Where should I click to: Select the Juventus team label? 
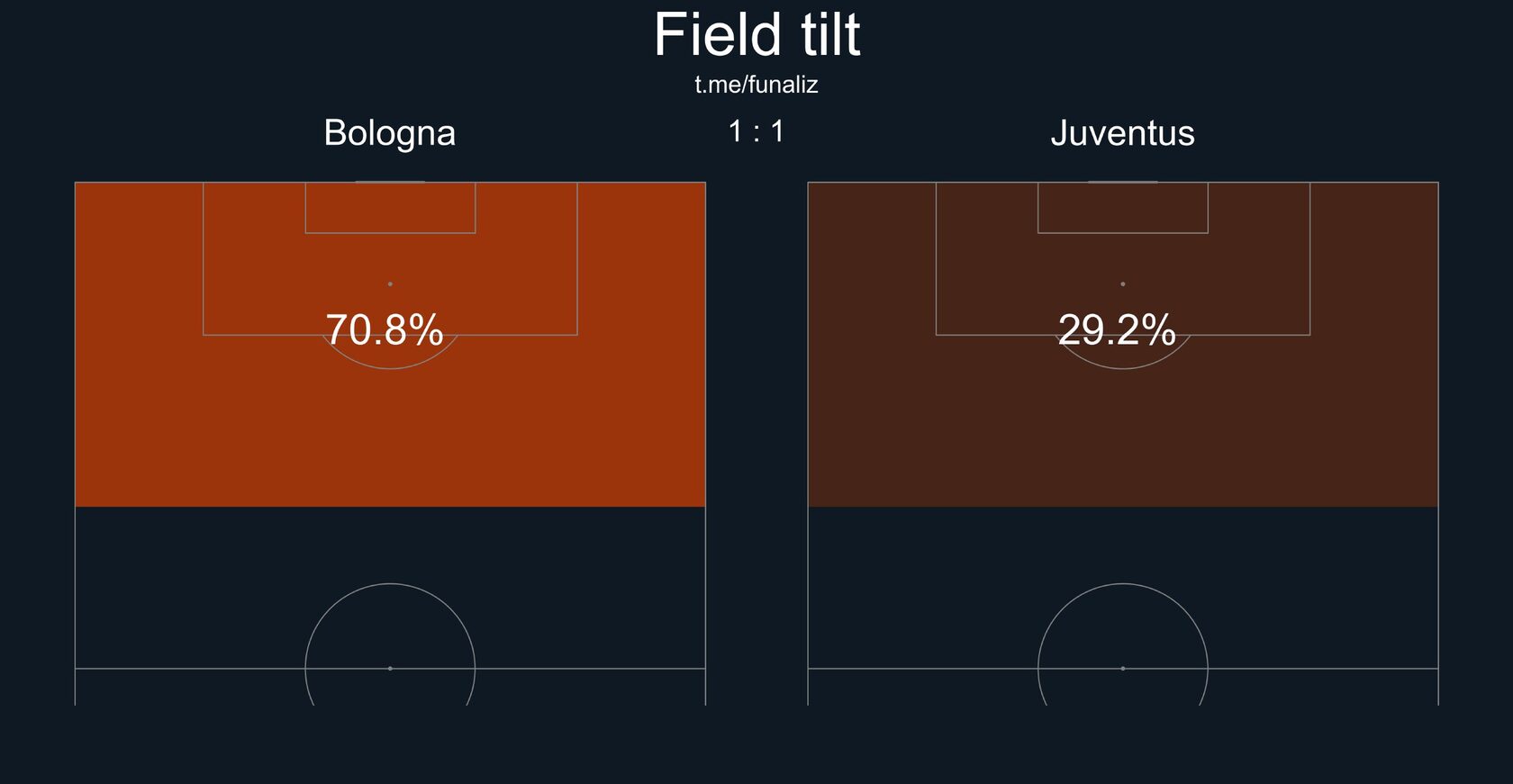point(1122,133)
